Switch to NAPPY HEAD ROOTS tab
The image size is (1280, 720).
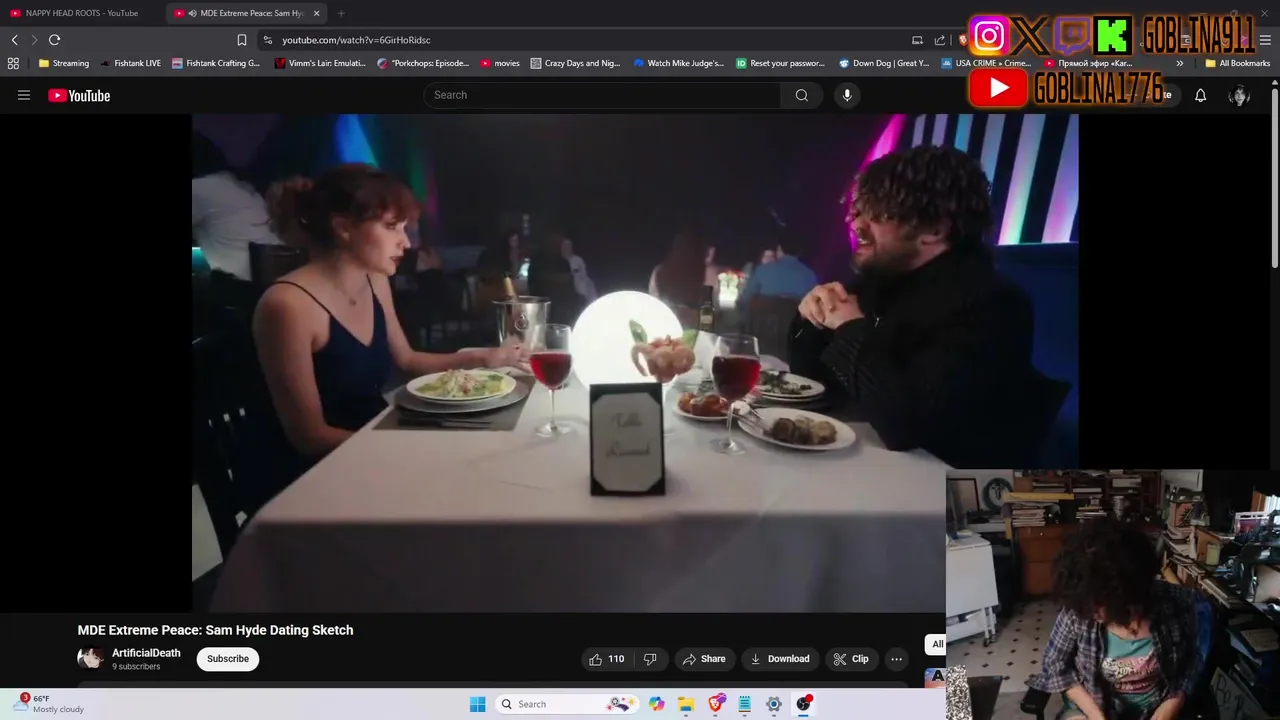pyautogui.click(x=82, y=13)
